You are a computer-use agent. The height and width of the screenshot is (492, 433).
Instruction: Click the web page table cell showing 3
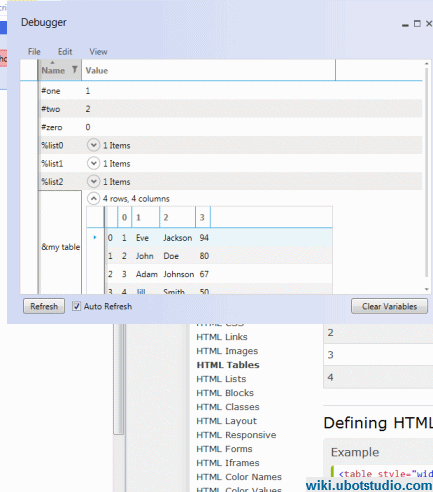pos(378,355)
